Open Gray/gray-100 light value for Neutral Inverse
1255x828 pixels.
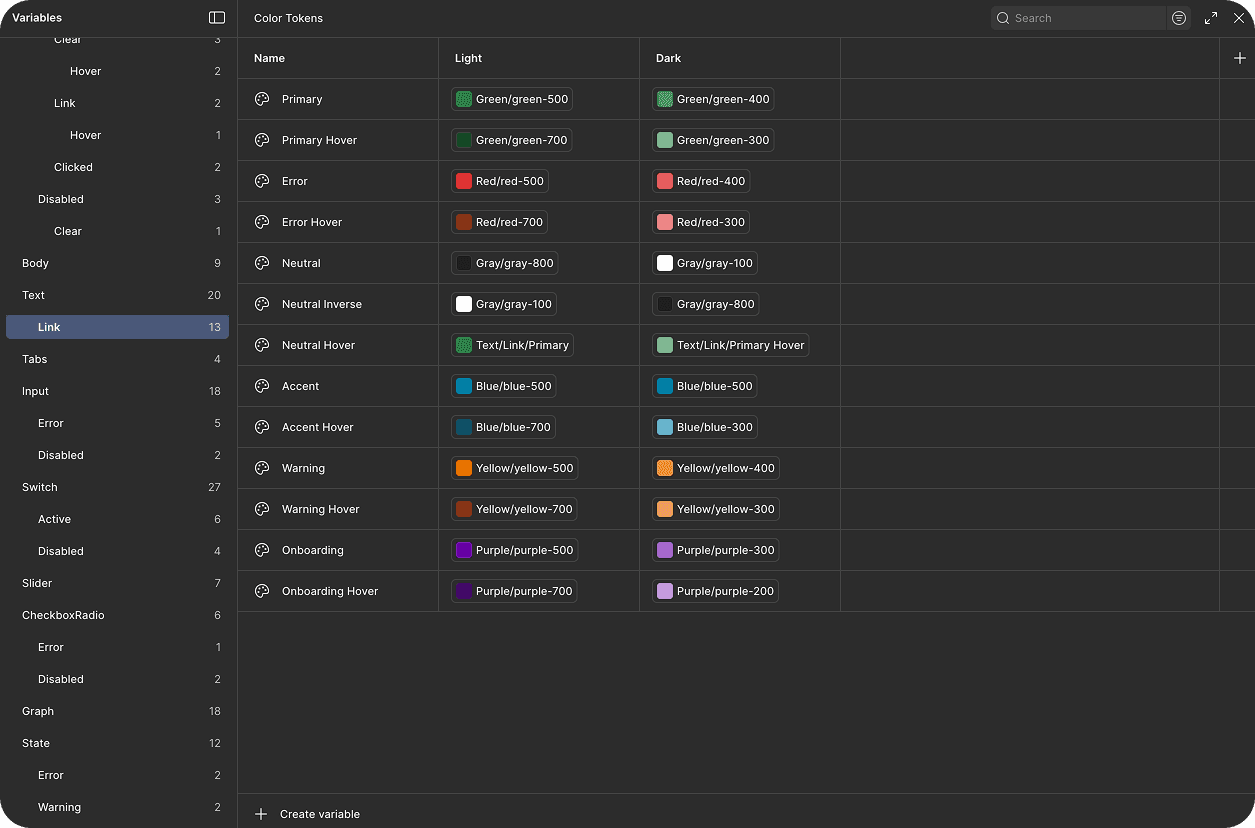[x=505, y=304]
